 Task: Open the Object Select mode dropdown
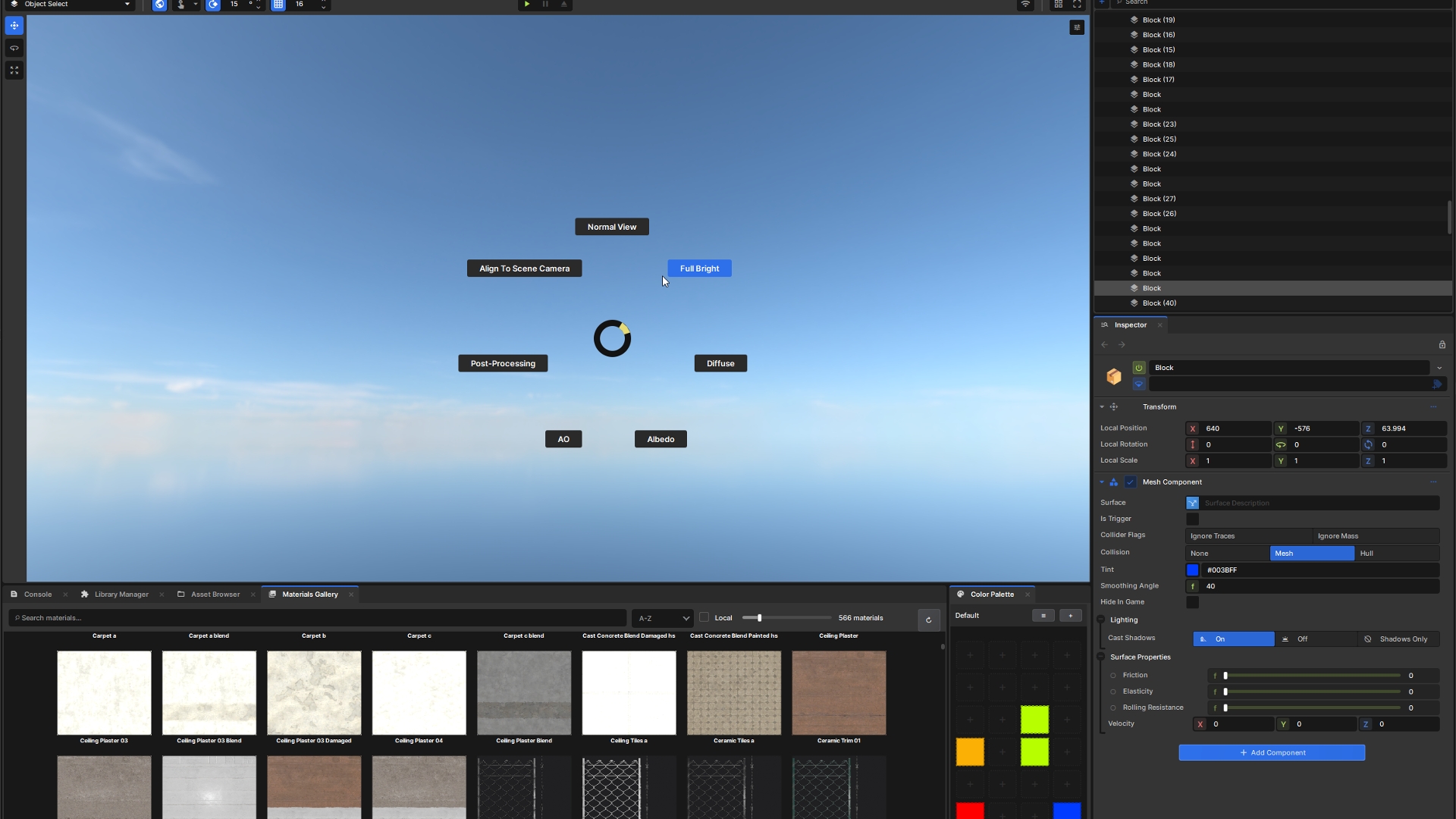72,5
